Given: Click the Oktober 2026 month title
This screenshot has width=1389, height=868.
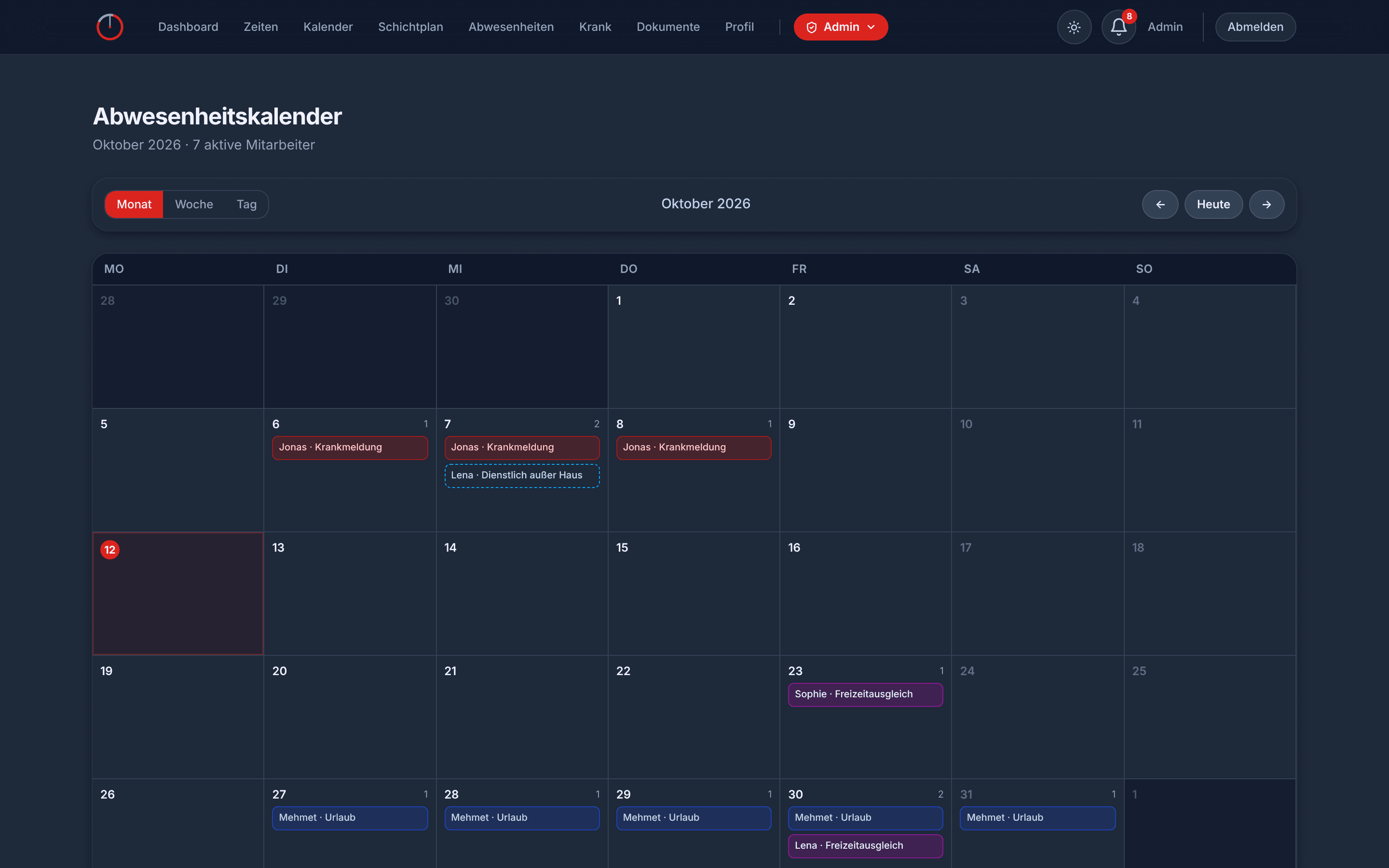Looking at the screenshot, I should tap(706, 204).
